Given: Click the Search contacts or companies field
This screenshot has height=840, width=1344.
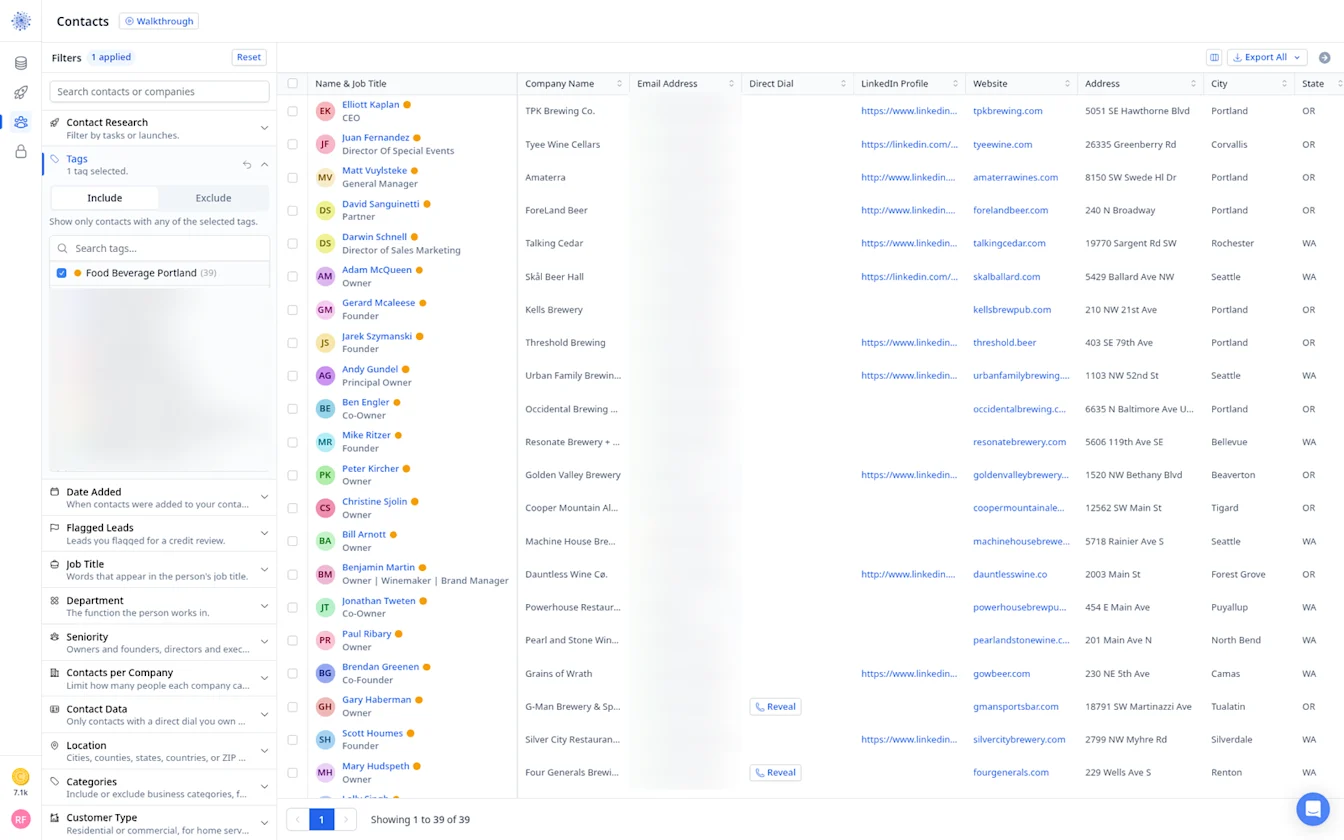Looking at the screenshot, I should coord(159,91).
